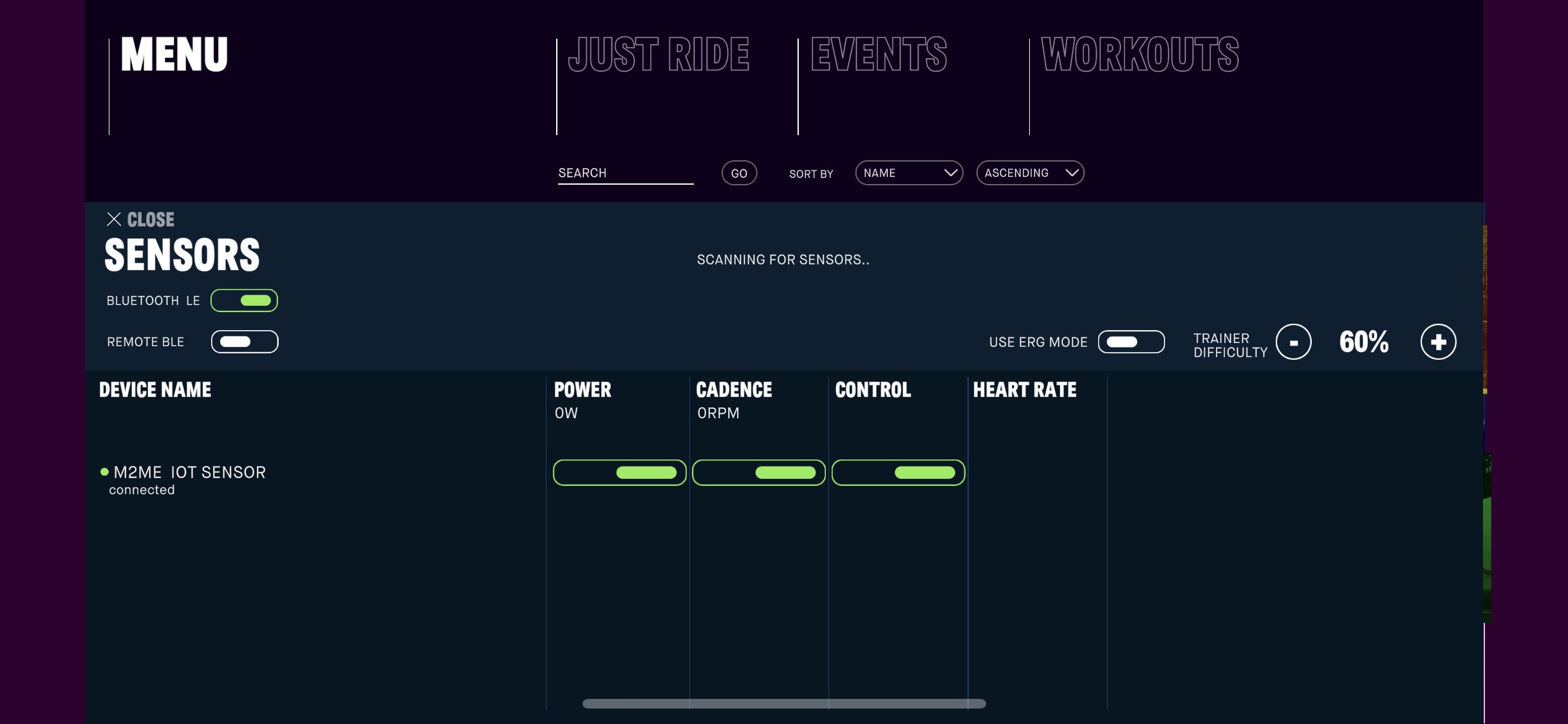Open the Just Ride tab
Image resolution: width=1568 pixels, height=724 pixels.
658,55
